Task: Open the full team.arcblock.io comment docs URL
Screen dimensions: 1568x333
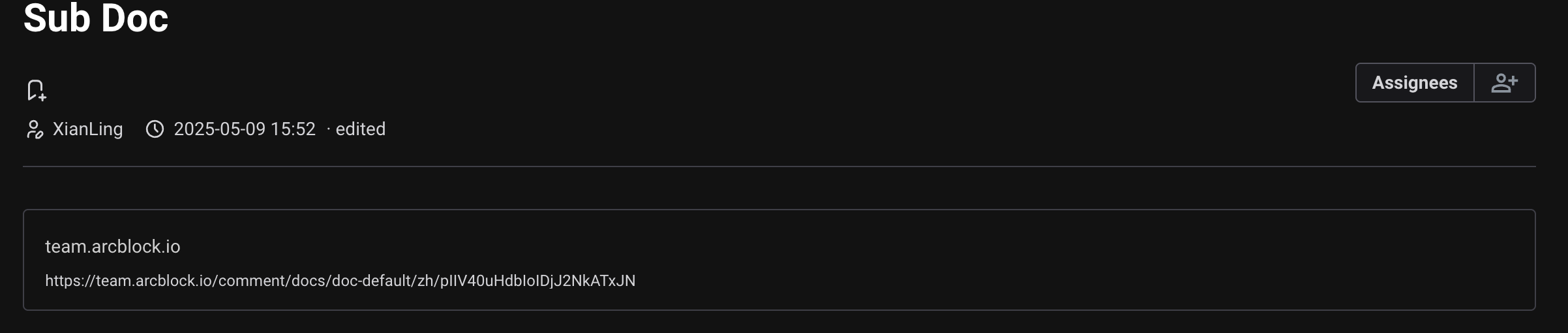Action: pos(340,281)
